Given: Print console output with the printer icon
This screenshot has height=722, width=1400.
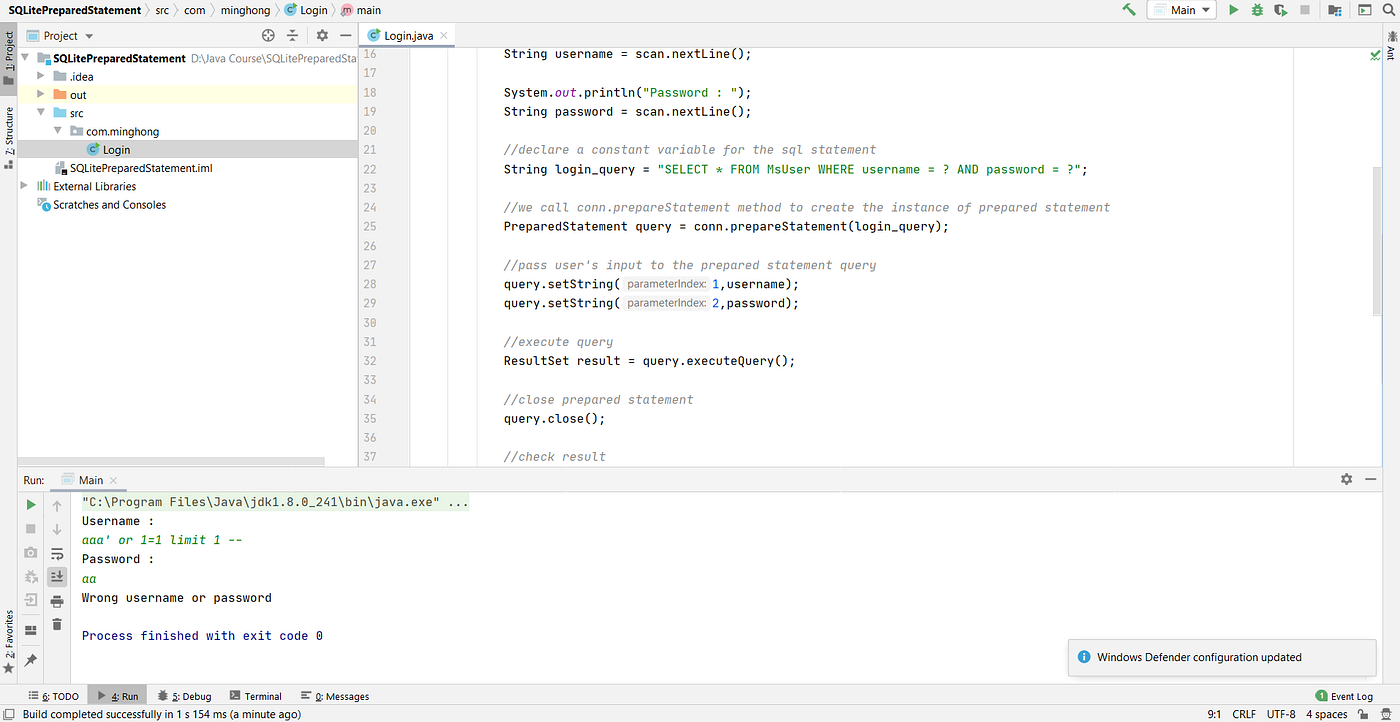Looking at the screenshot, I should 57,600.
